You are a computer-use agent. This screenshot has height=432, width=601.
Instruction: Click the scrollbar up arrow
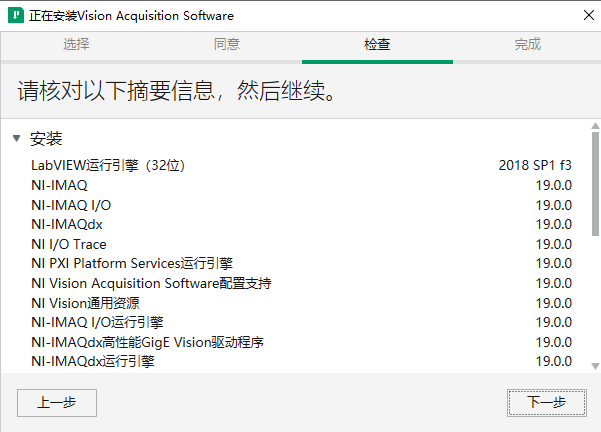click(x=595, y=126)
